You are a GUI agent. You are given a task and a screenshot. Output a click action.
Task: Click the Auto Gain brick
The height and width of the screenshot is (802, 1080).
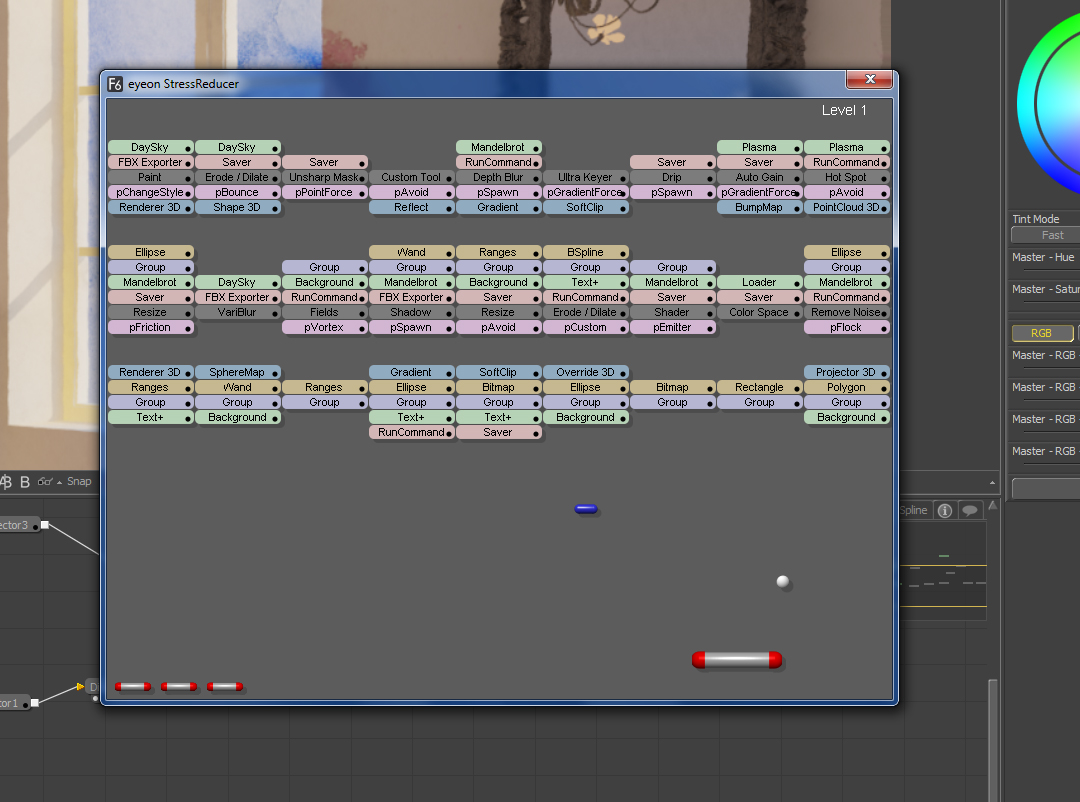point(760,178)
